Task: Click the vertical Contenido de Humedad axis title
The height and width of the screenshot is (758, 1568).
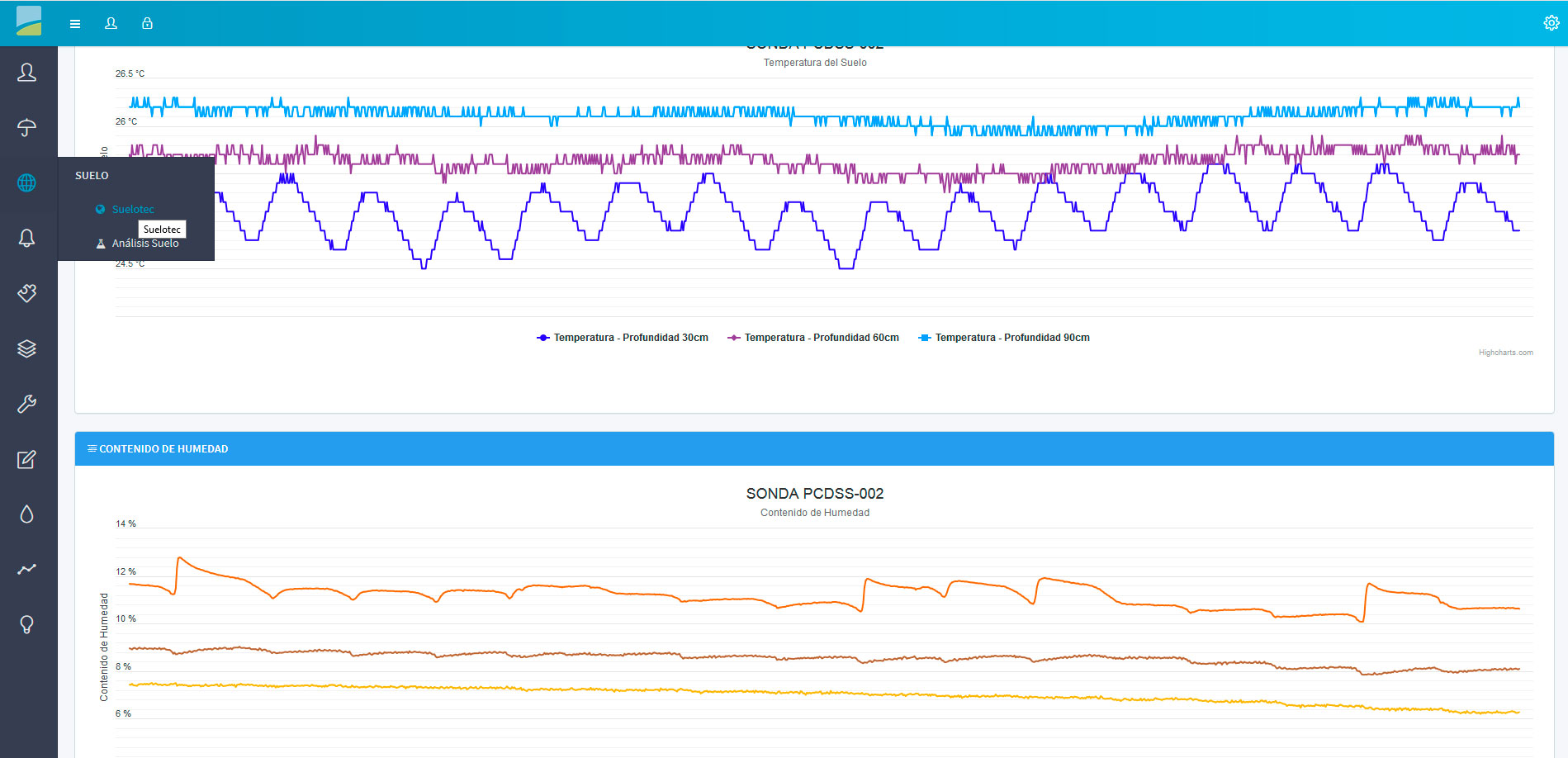Action: [x=104, y=647]
